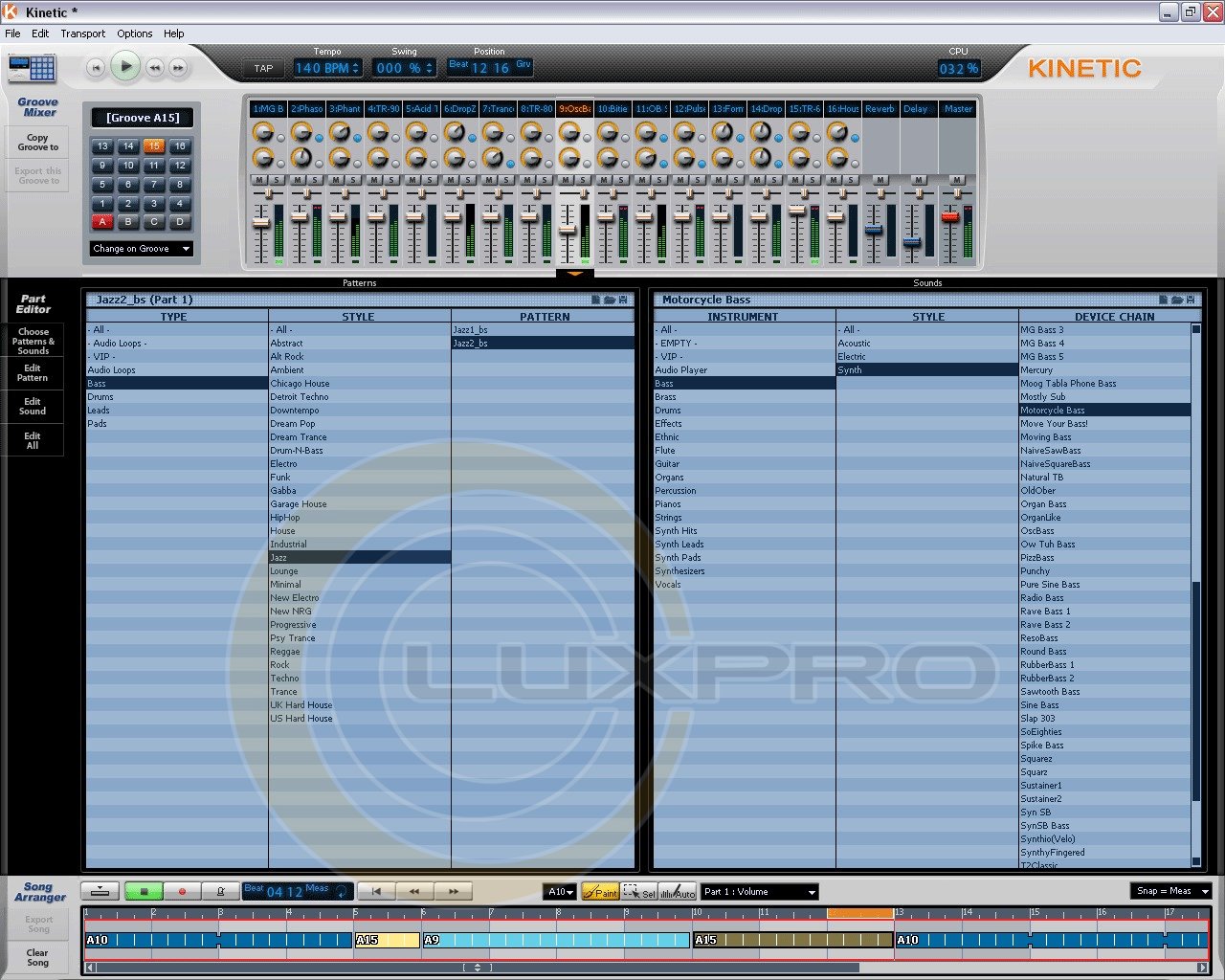Click the groove pad grid icon
This screenshot has width=1225, height=980.
(x=32, y=67)
